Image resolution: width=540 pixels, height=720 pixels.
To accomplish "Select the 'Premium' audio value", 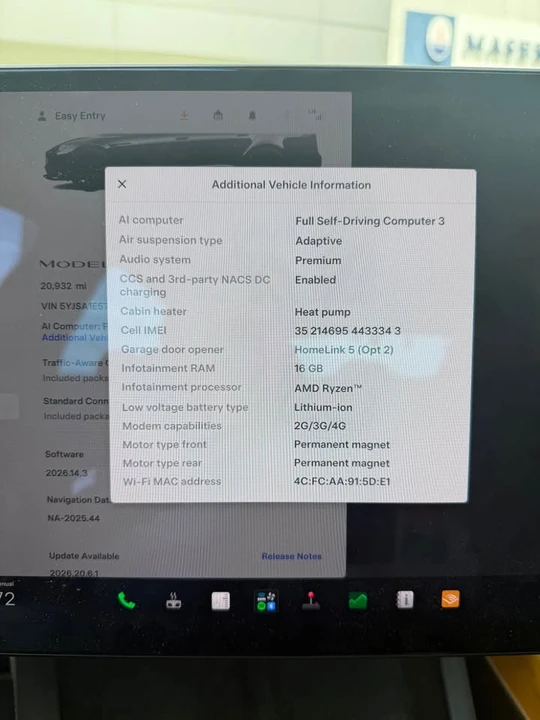I will pyautogui.click(x=318, y=260).
